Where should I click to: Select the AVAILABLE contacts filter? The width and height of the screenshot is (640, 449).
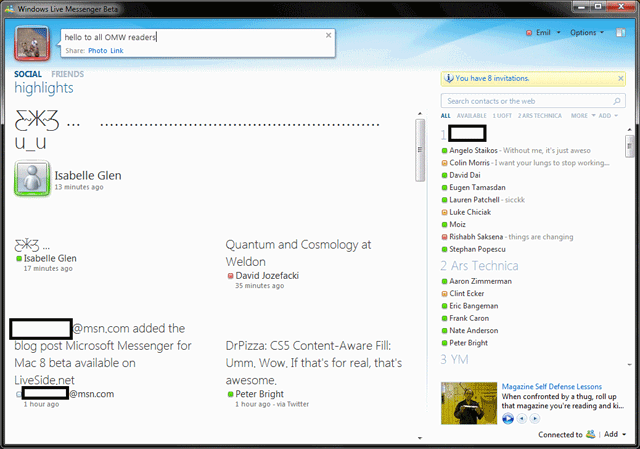click(x=471, y=116)
